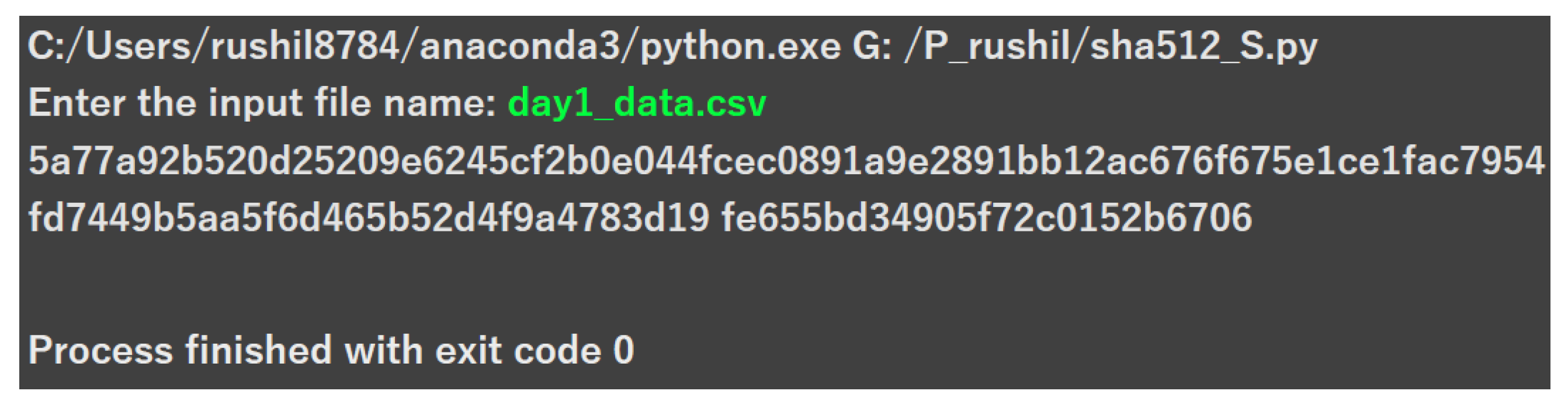
Task: Click the green day1_data.csv input text
Action: [x=637, y=102]
